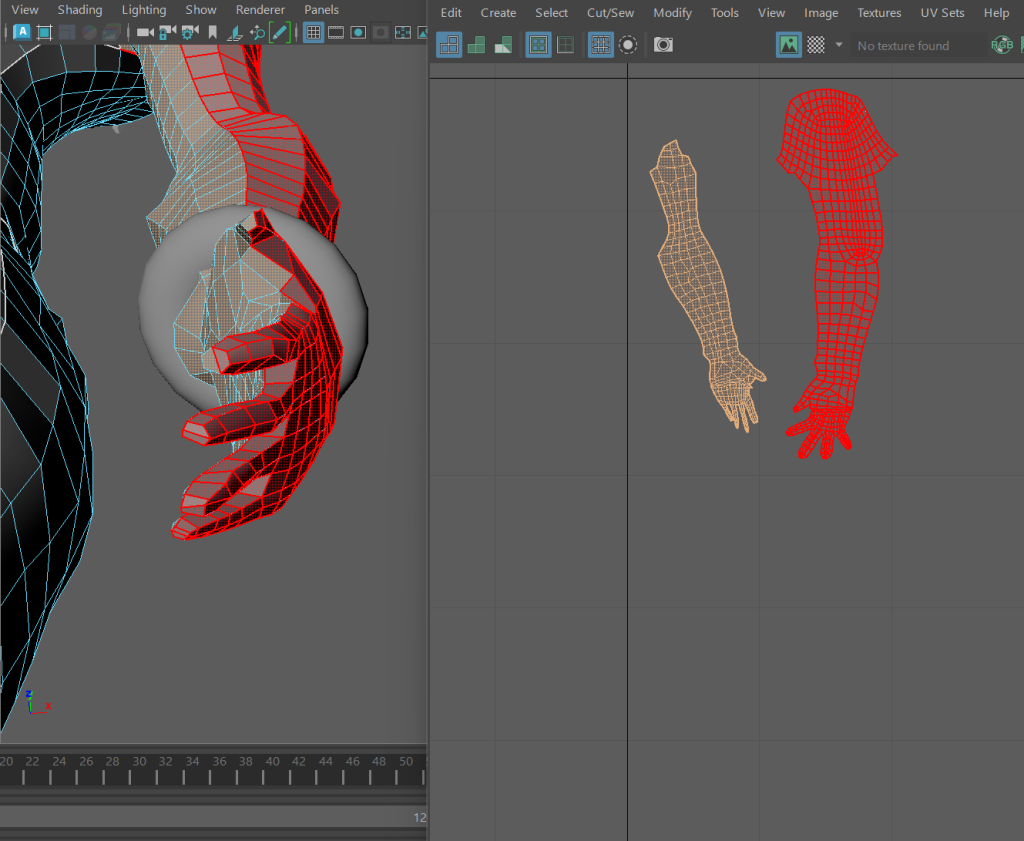Expand the texture display dropdown arrow

[838, 45]
